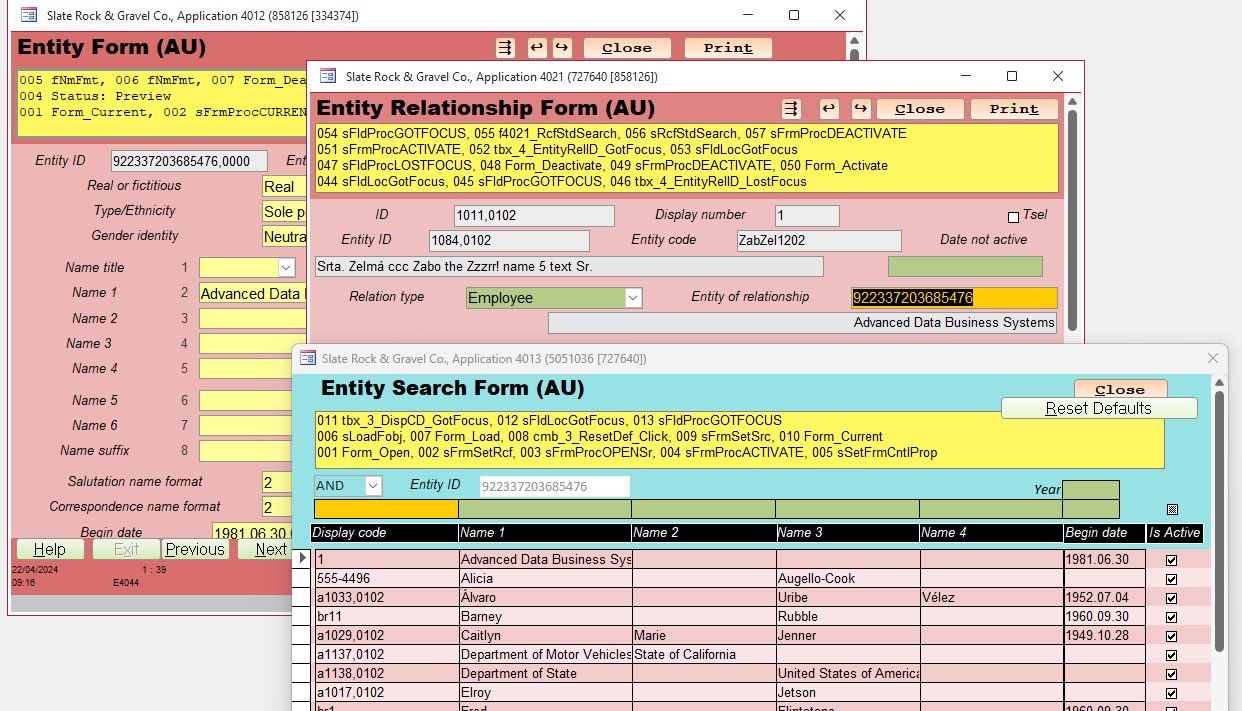Select the record selector arrow for first row
Viewport: 1242px width, 711px height.
point(303,560)
